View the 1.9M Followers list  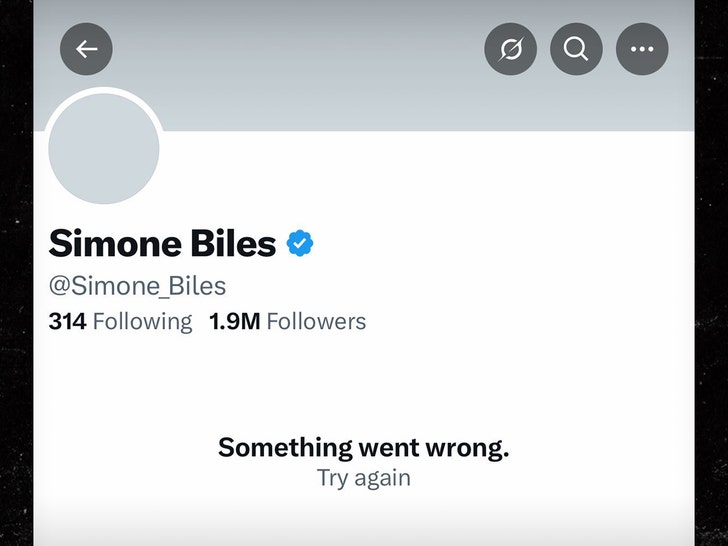pyautogui.click(x=288, y=321)
